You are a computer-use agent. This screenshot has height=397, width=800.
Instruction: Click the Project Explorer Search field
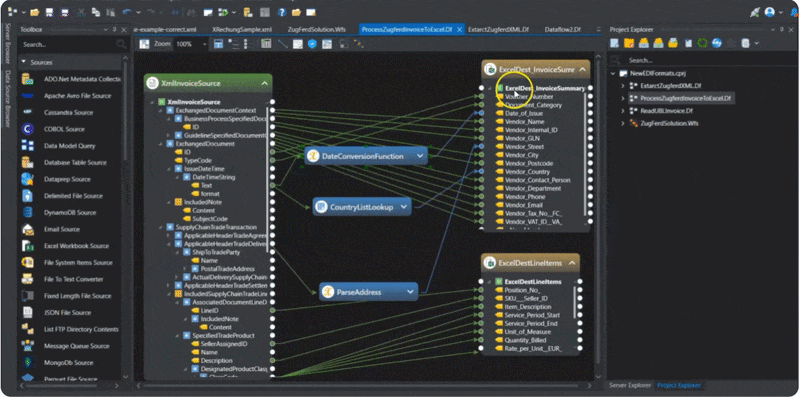pos(702,60)
